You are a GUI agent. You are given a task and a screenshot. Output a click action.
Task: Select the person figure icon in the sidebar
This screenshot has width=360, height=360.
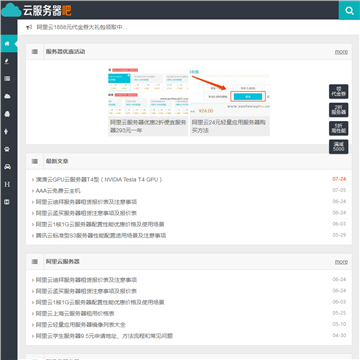click(7, 131)
